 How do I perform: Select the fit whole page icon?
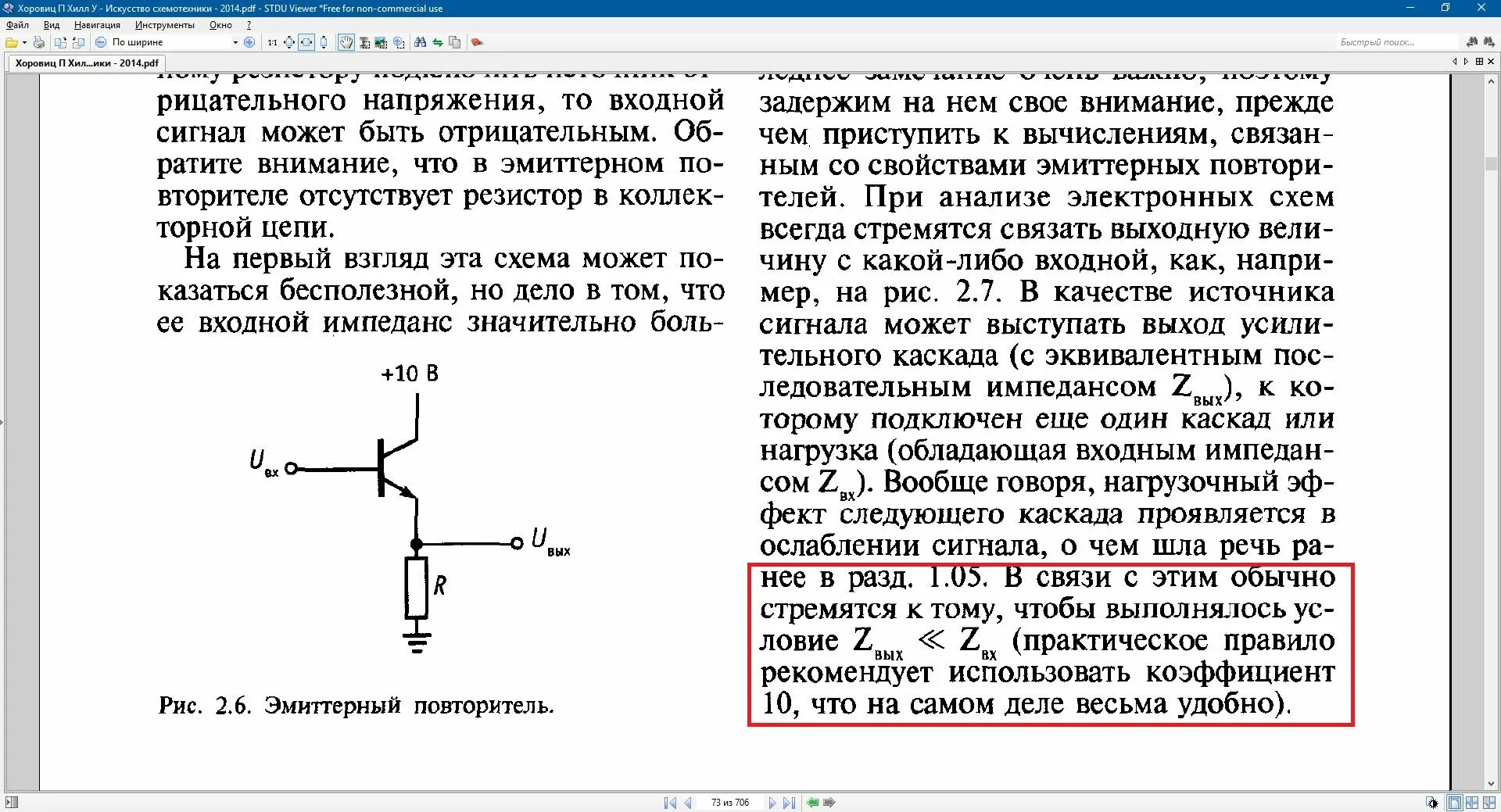tap(289, 42)
